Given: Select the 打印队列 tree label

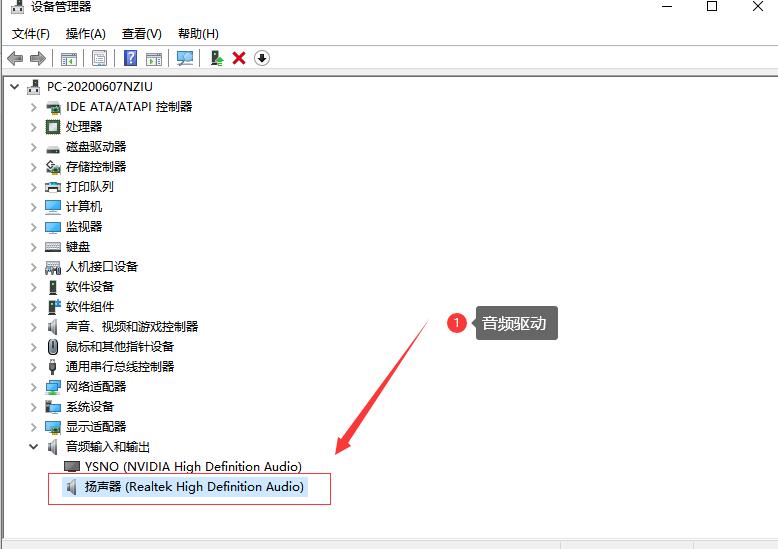Looking at the screenshot, I should pyautogui.click(x=90, y=187).
